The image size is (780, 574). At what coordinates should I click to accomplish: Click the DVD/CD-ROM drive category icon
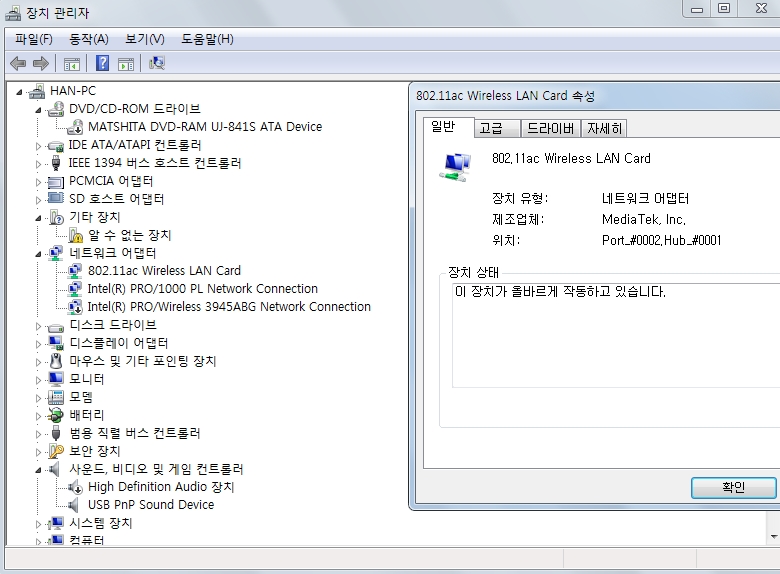(x=56, y=109)
